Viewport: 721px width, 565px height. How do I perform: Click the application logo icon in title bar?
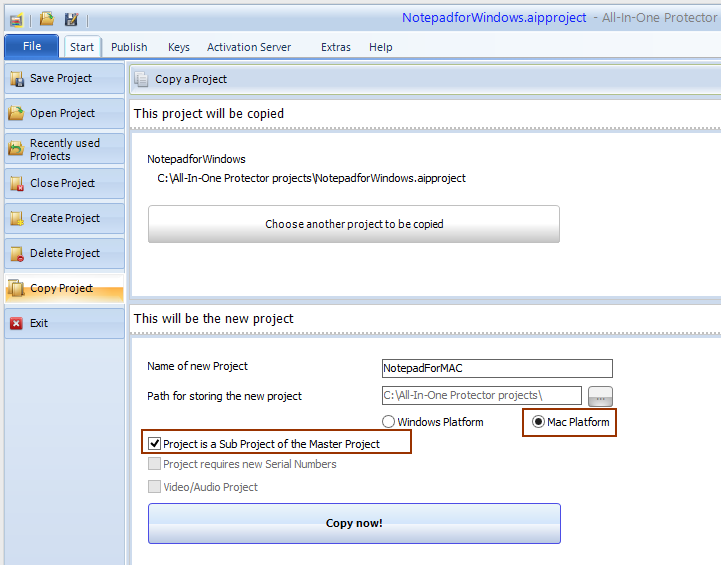pos(16,20)
